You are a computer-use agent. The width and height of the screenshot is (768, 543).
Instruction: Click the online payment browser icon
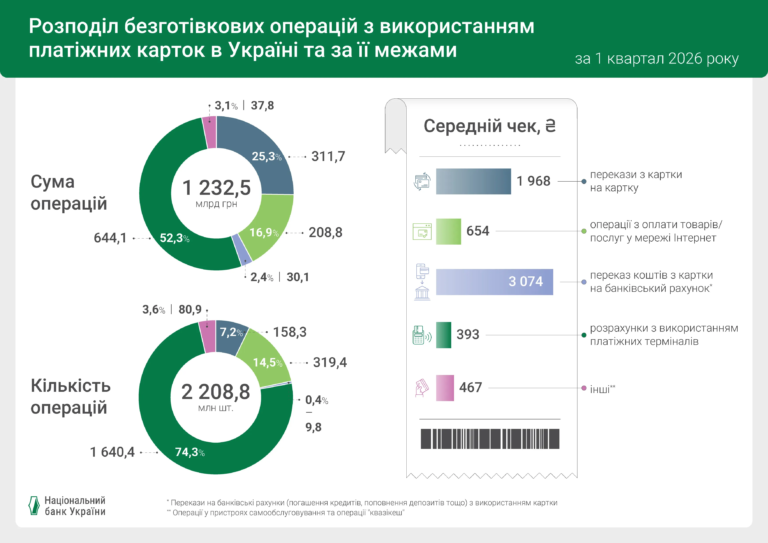click(x=422, y=231)
